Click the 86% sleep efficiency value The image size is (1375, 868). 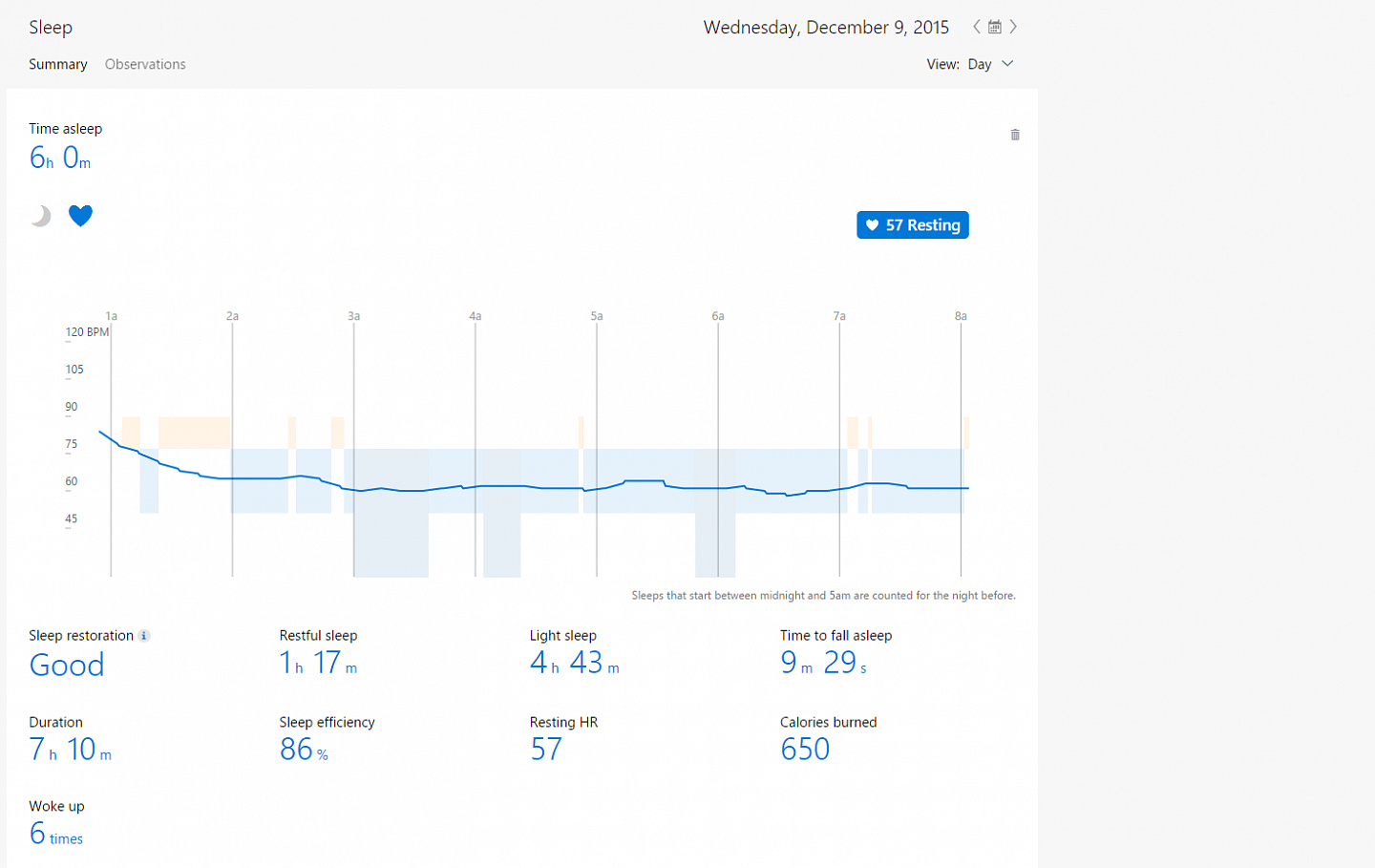coord(304,750)
